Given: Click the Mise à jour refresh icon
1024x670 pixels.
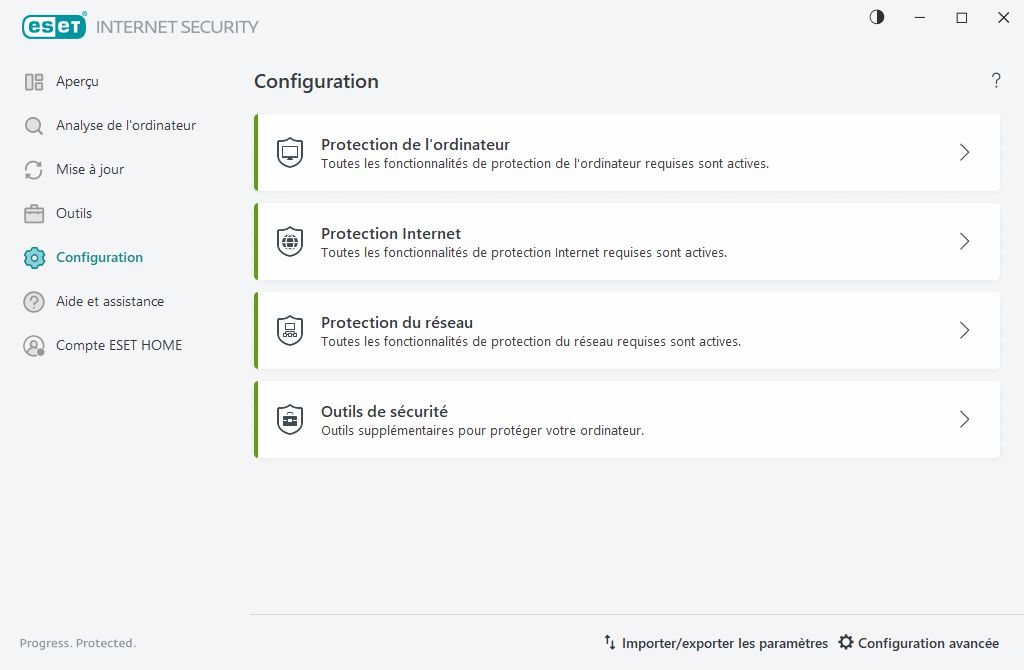Looking at the screenshot, I should [33, 169].
